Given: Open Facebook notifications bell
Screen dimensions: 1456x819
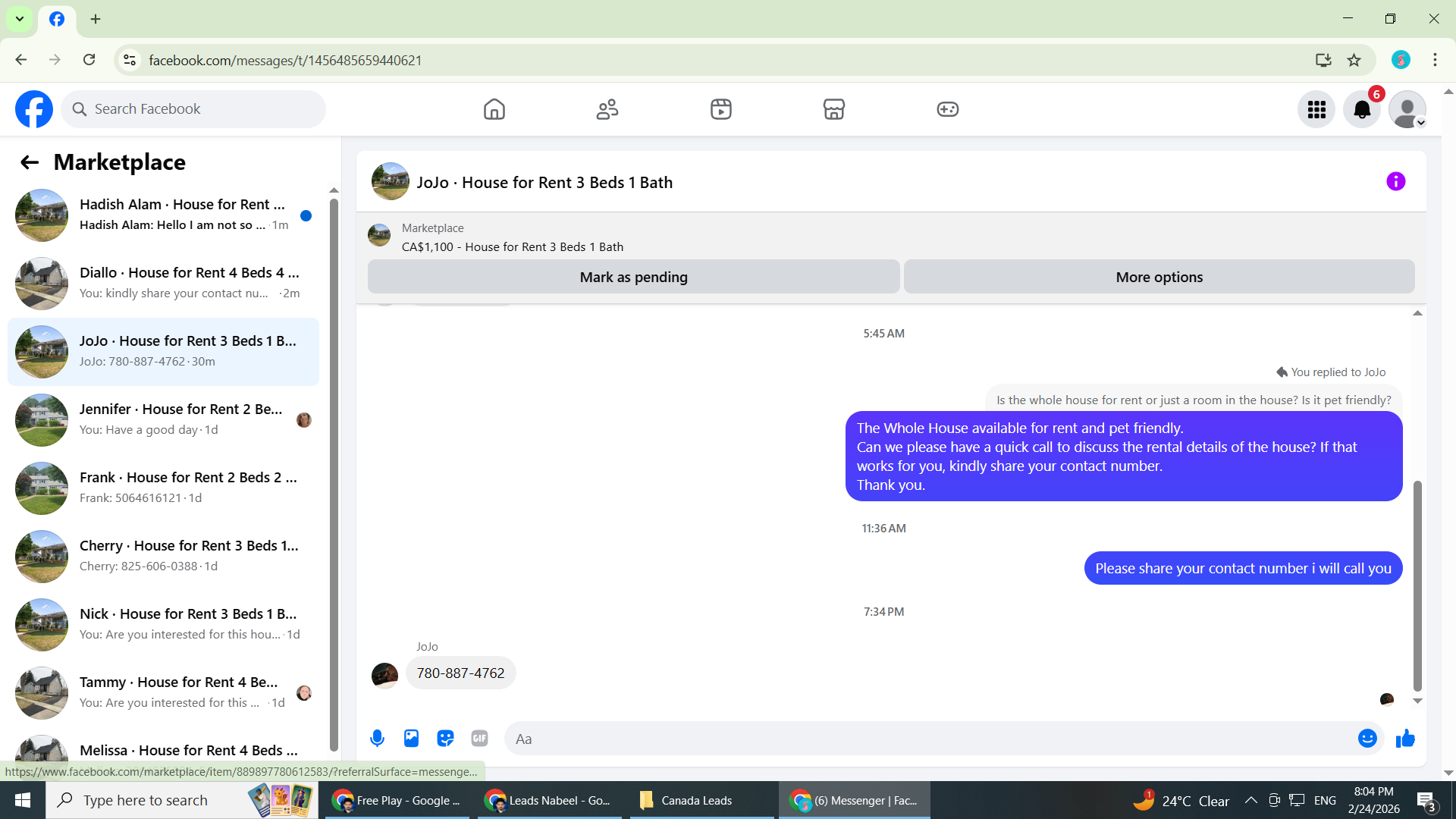Looking at the screenshot, I should [1362, 110].
